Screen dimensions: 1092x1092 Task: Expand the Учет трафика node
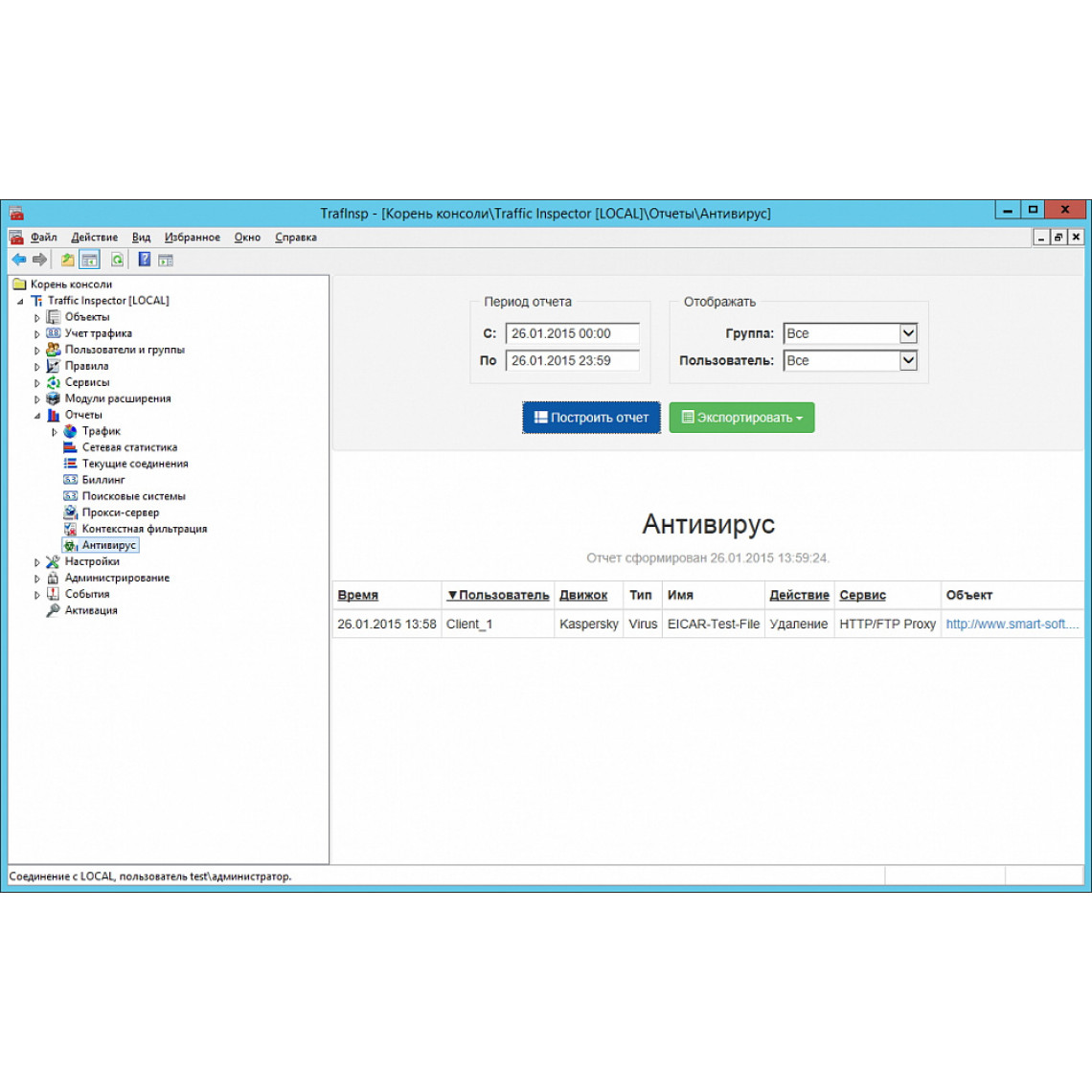[37, 333]
